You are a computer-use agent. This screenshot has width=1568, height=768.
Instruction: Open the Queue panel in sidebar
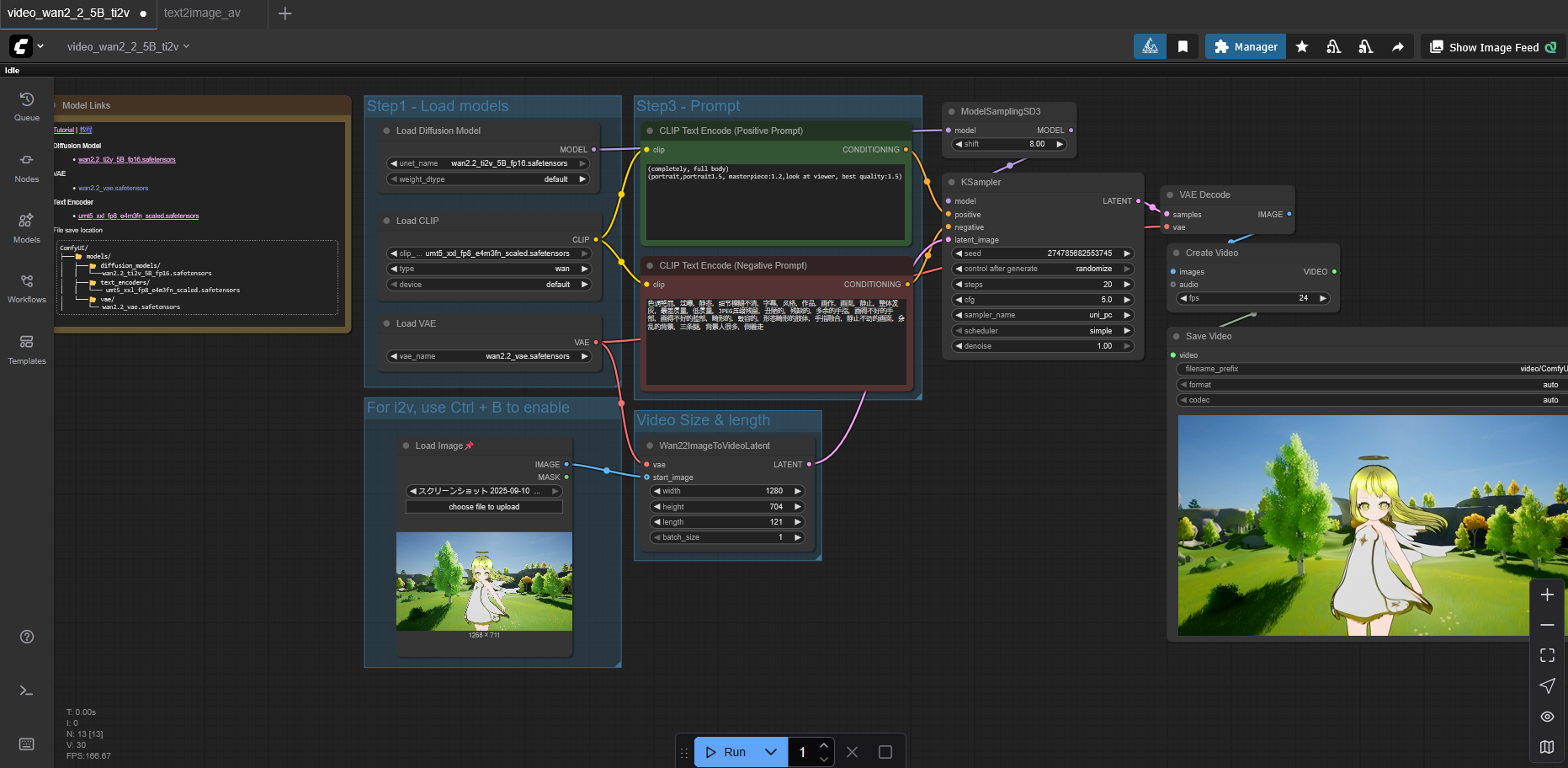click(26, 106)
